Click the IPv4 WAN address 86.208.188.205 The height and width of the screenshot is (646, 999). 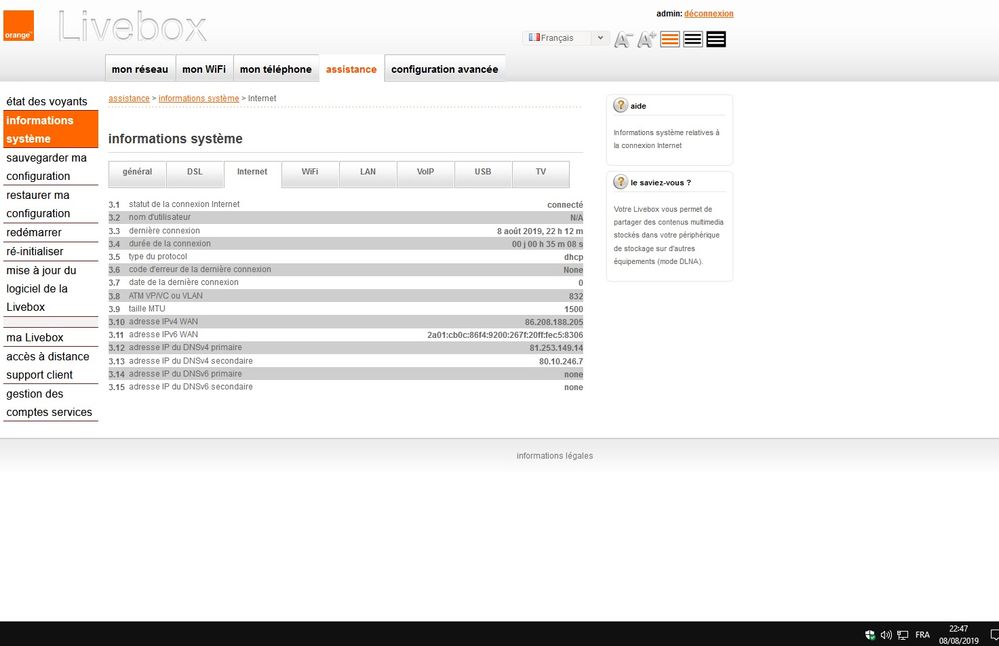point(554,322)
